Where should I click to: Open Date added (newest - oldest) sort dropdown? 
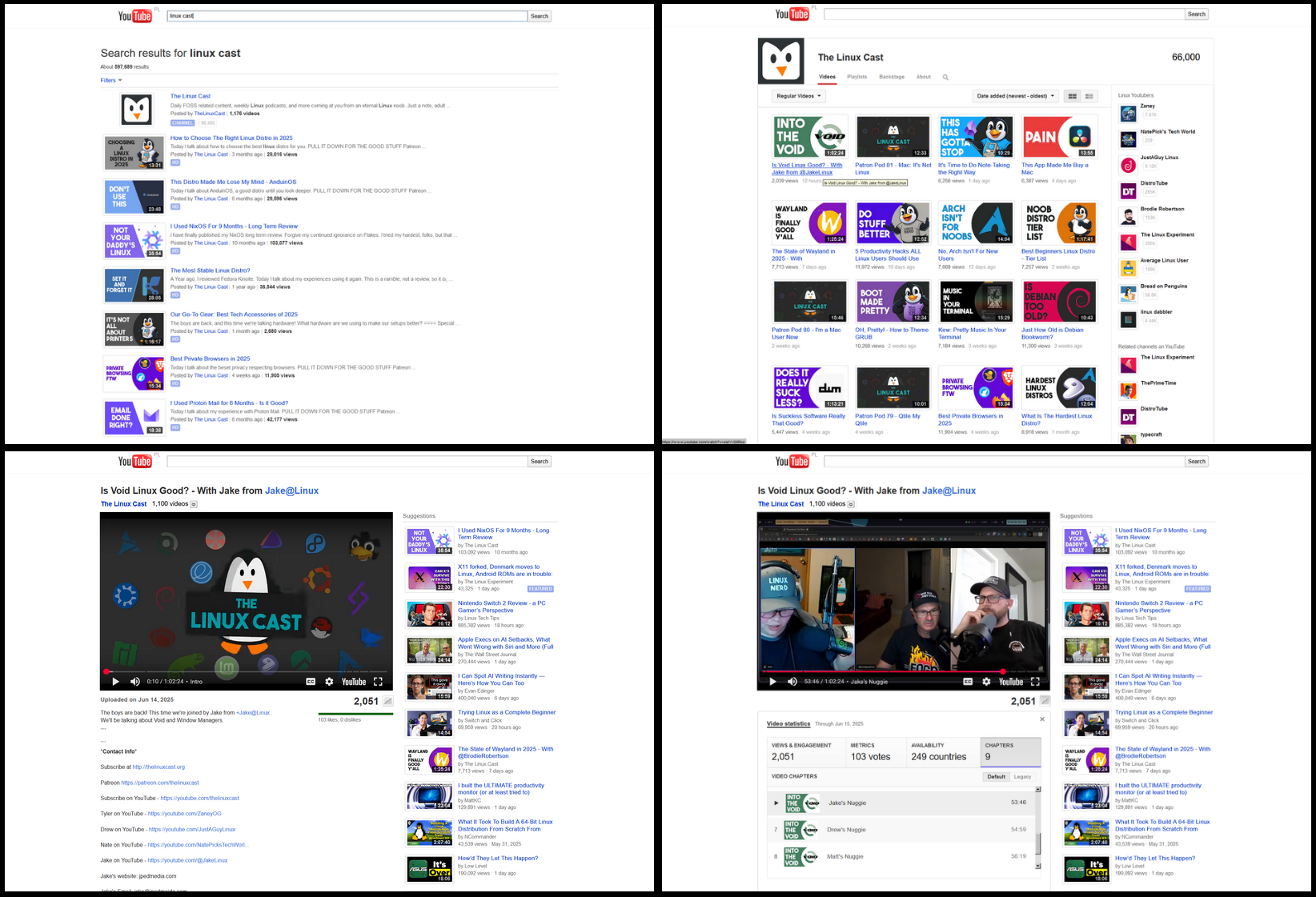click(1016, 96)
